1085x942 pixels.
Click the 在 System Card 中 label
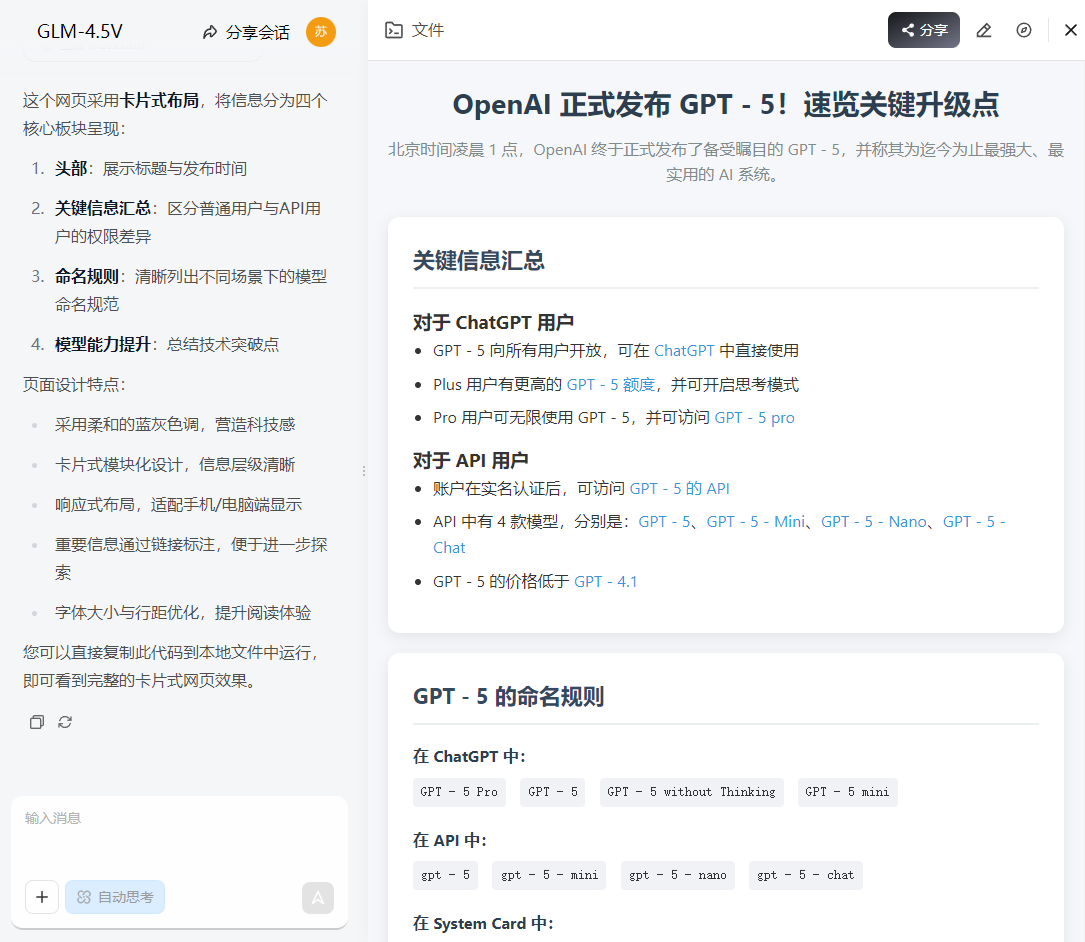(483, 924)
